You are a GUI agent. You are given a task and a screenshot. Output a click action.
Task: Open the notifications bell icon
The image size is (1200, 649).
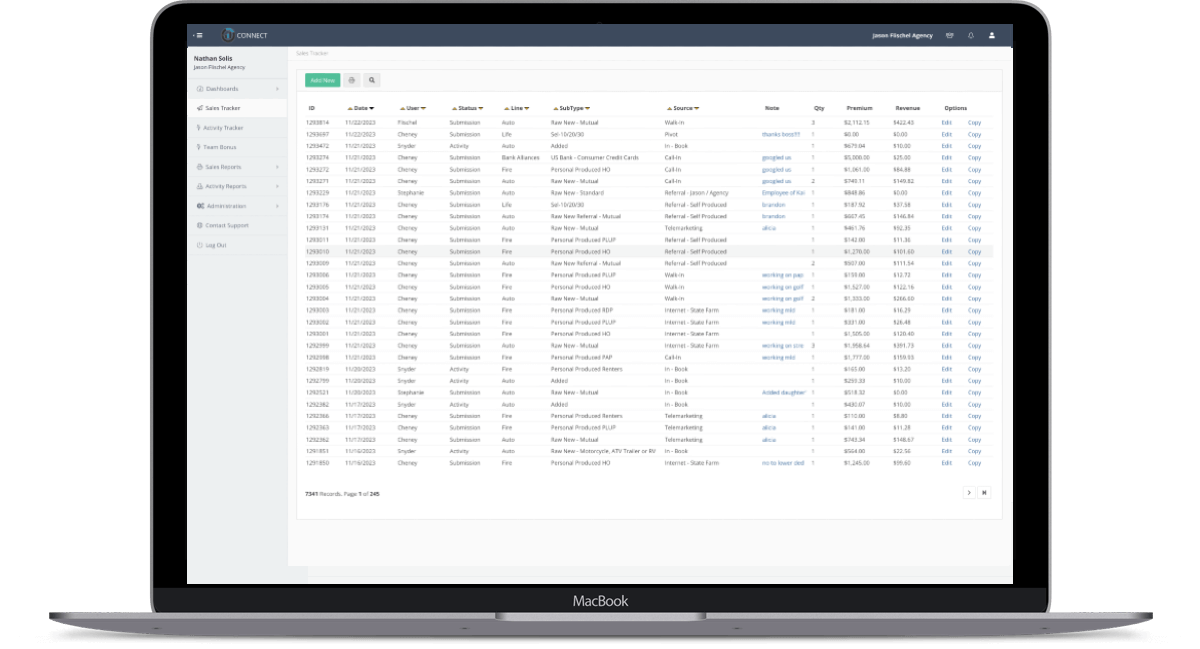coord(970,35)
